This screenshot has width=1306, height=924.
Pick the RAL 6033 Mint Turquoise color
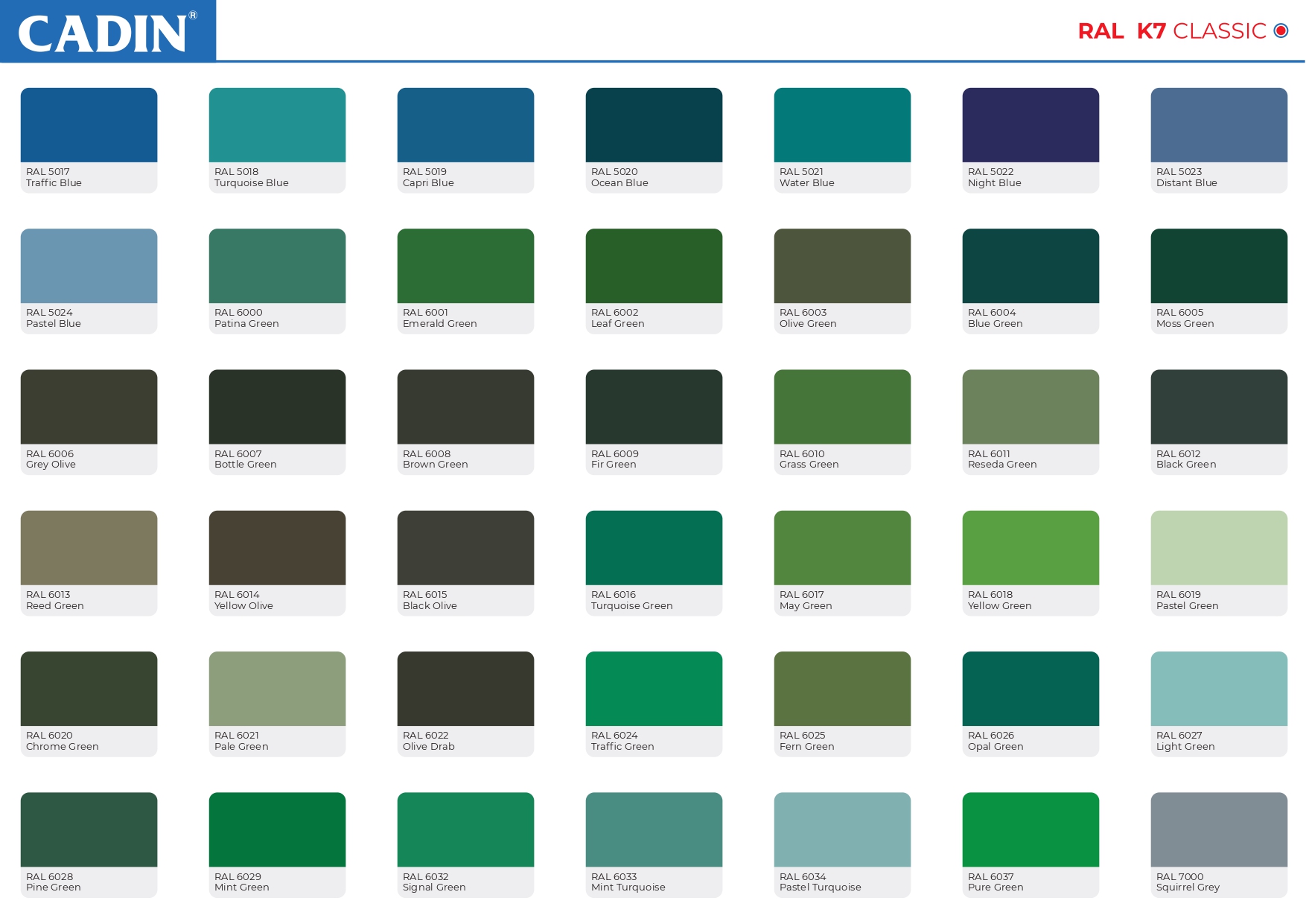tap(654, 829)
